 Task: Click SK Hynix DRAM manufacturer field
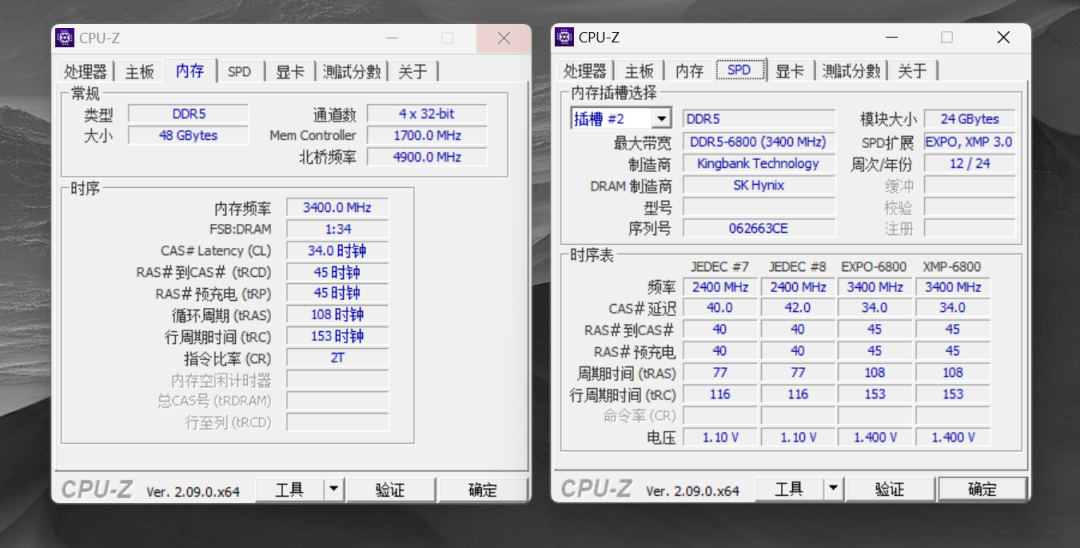click(758, 185)
